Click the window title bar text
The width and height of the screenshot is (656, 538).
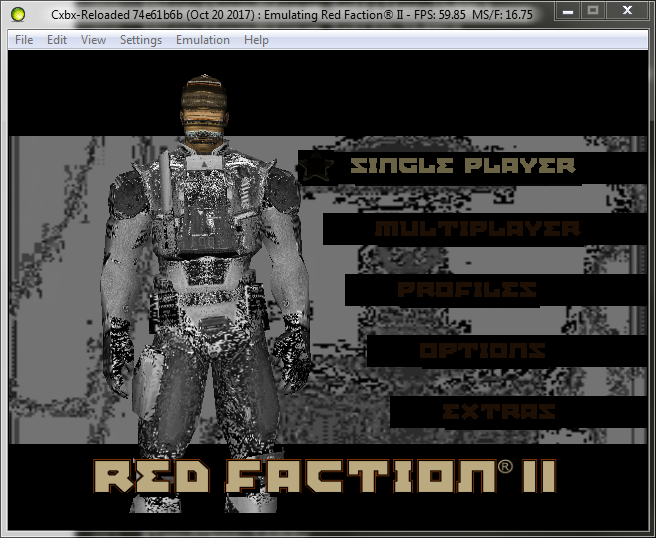[x=292, y=15]
